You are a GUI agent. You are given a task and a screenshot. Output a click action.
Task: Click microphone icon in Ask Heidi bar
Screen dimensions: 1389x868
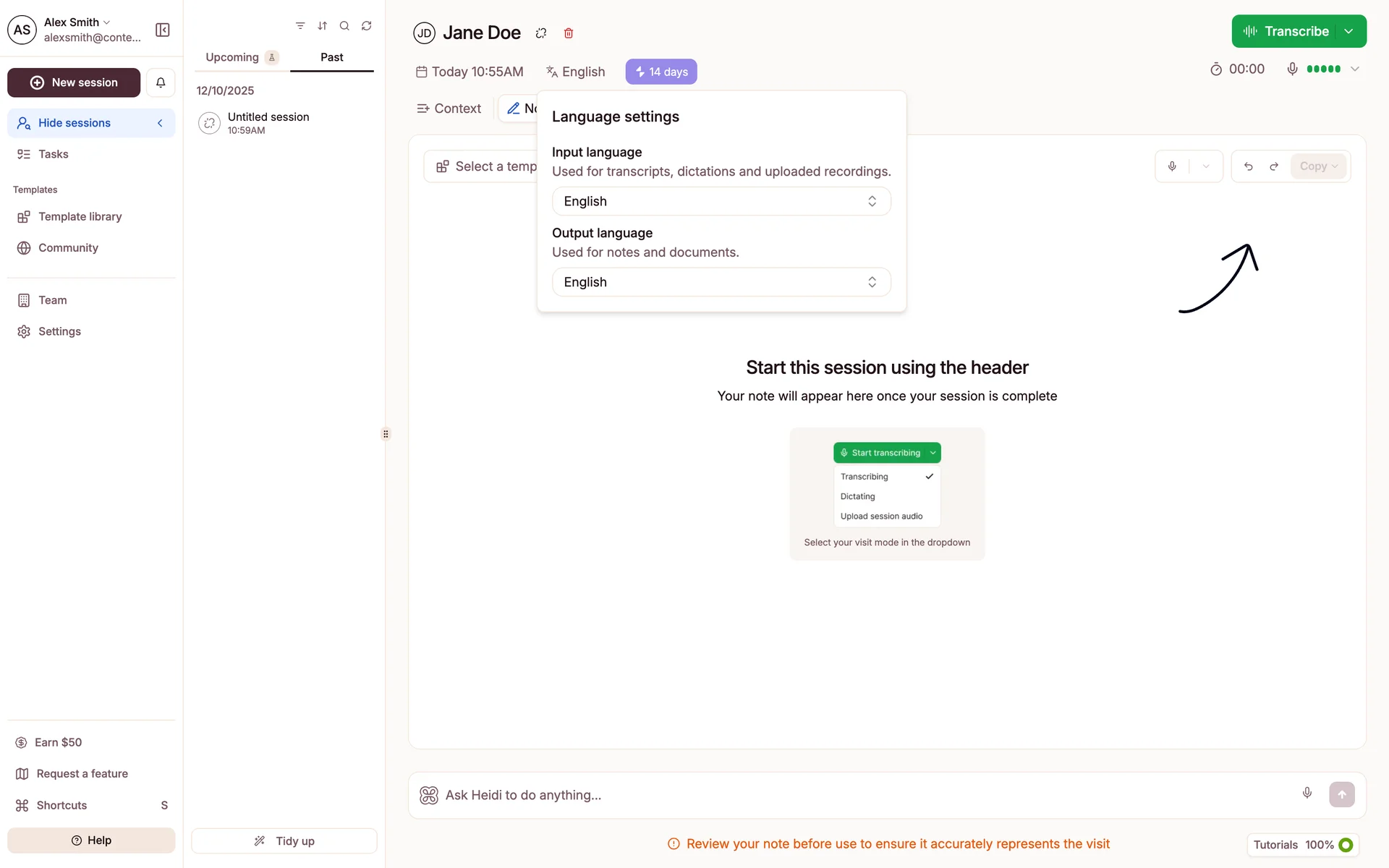pyautogui.click(x=1307, y=793)
